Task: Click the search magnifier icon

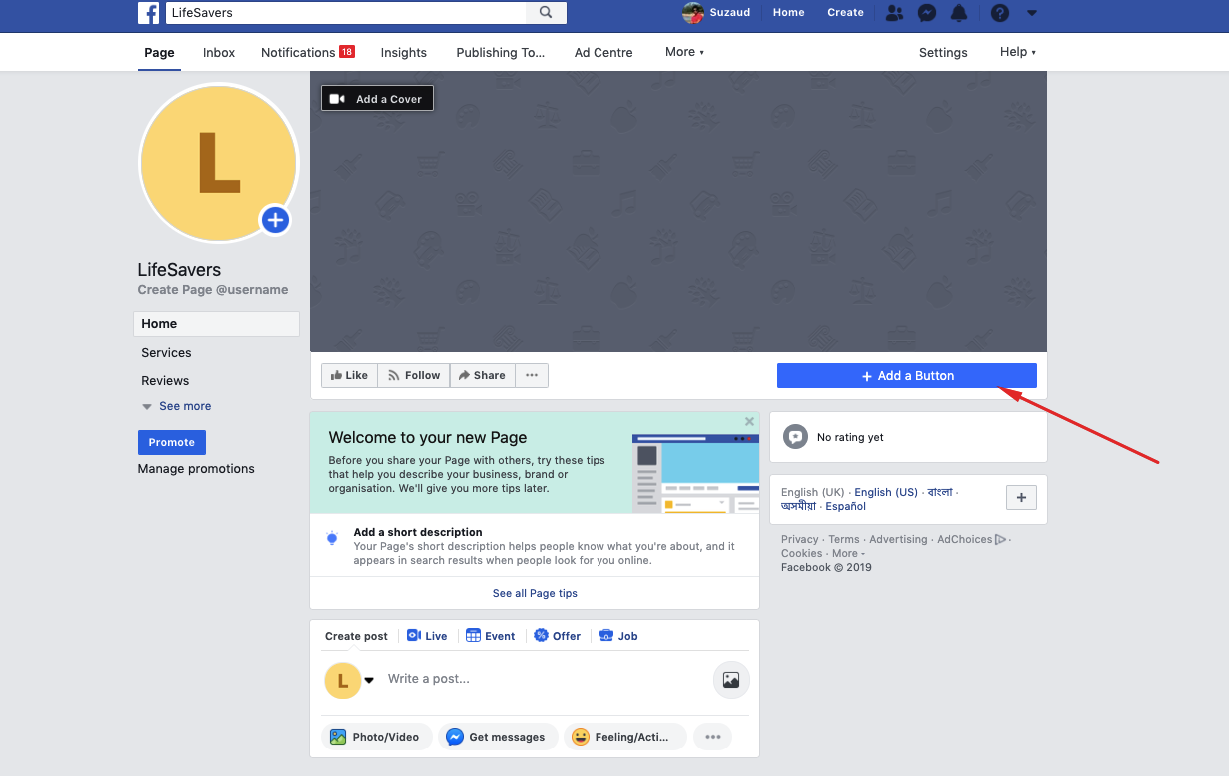Action: (x=546, y=13)
